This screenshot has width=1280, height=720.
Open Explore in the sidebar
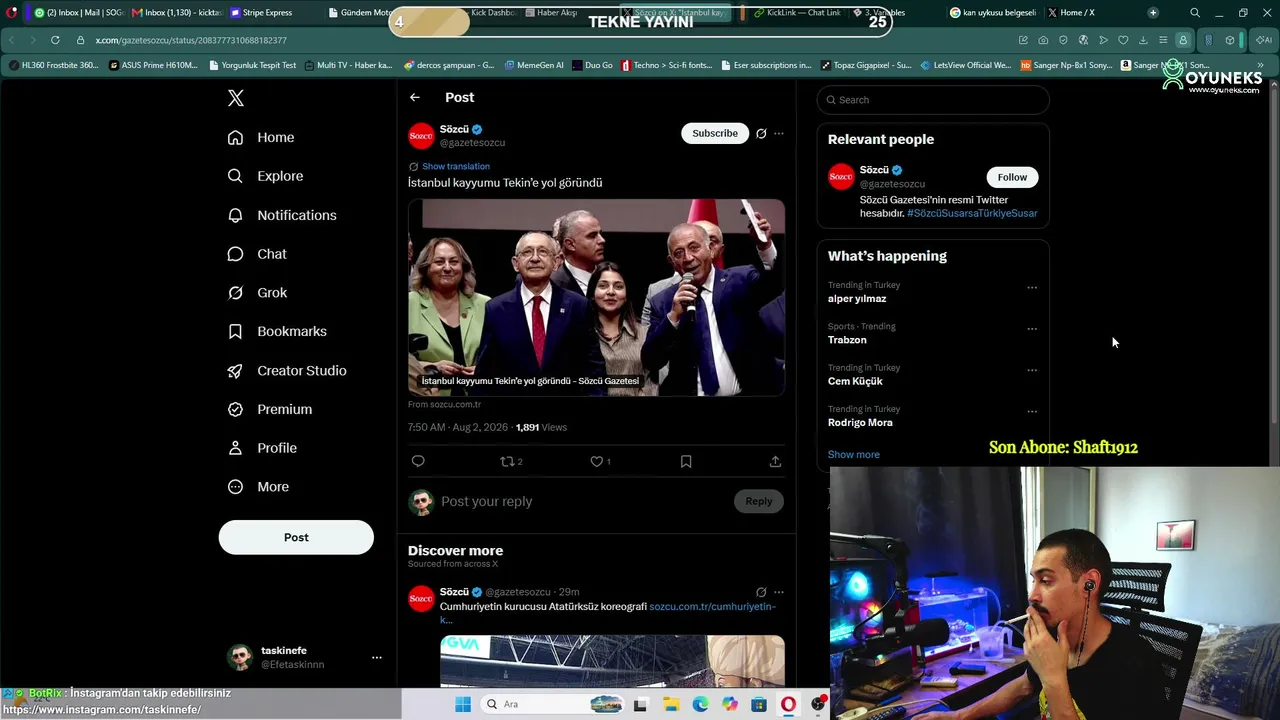[265, 176]
